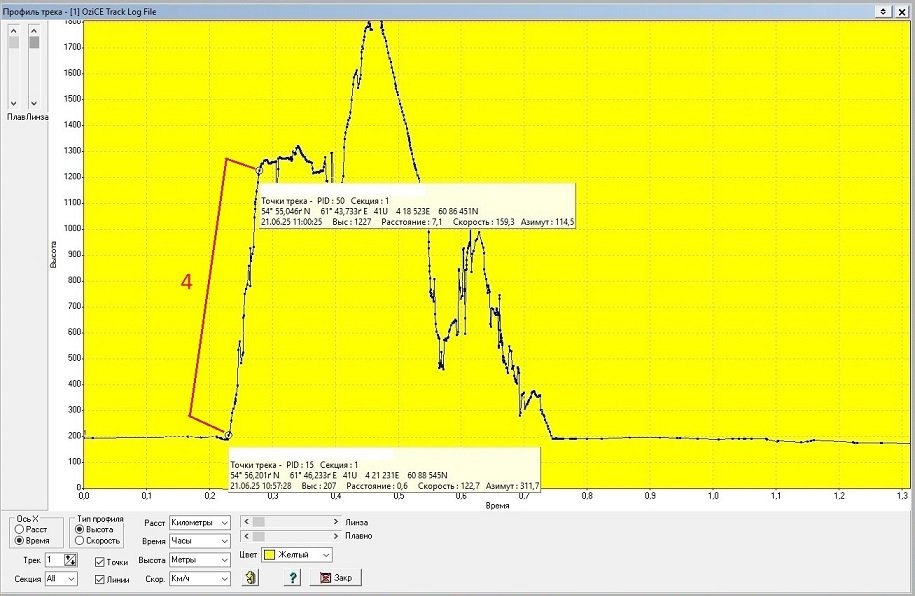Click the Трек number input field
915x596 pixels.
53,560
